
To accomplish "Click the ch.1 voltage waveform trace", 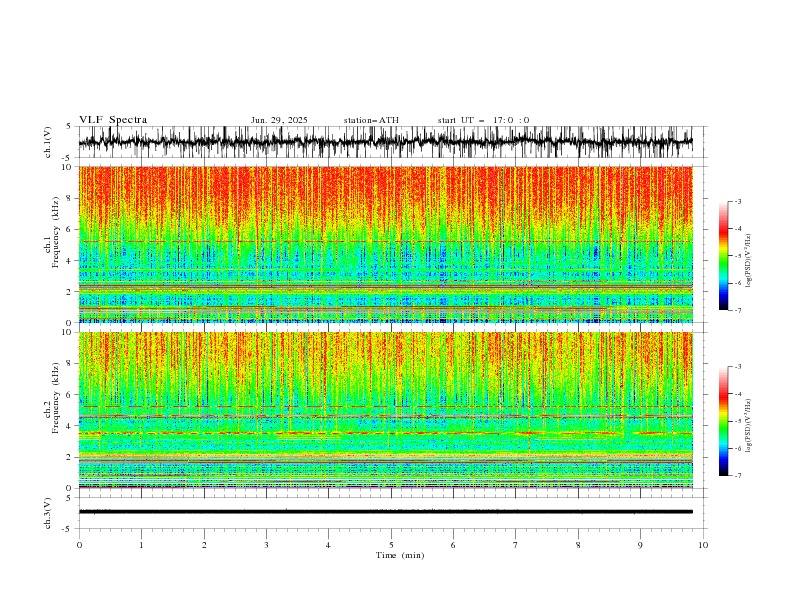I will tap(386, 142).
